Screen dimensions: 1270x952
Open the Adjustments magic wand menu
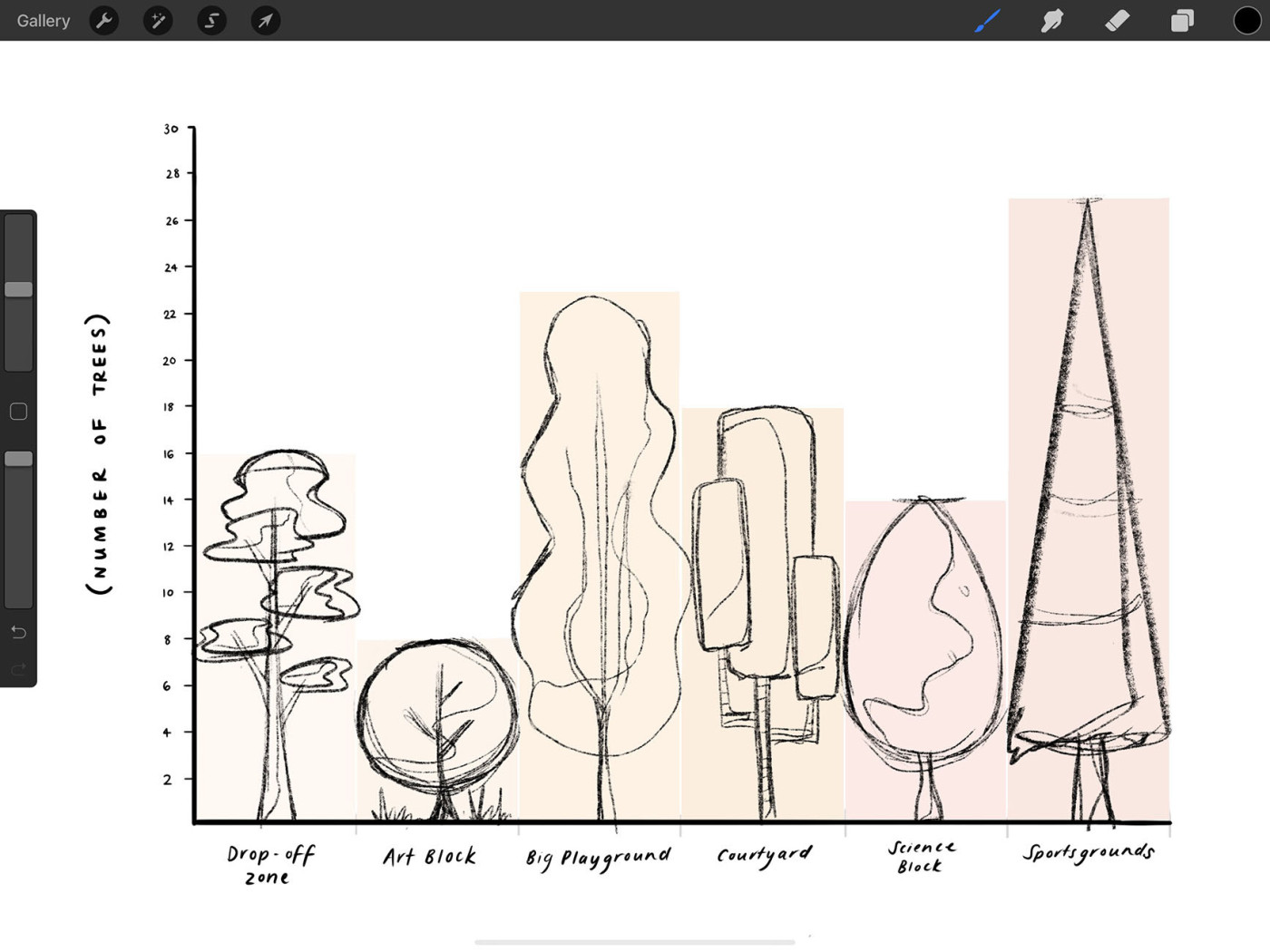point(158,20)
